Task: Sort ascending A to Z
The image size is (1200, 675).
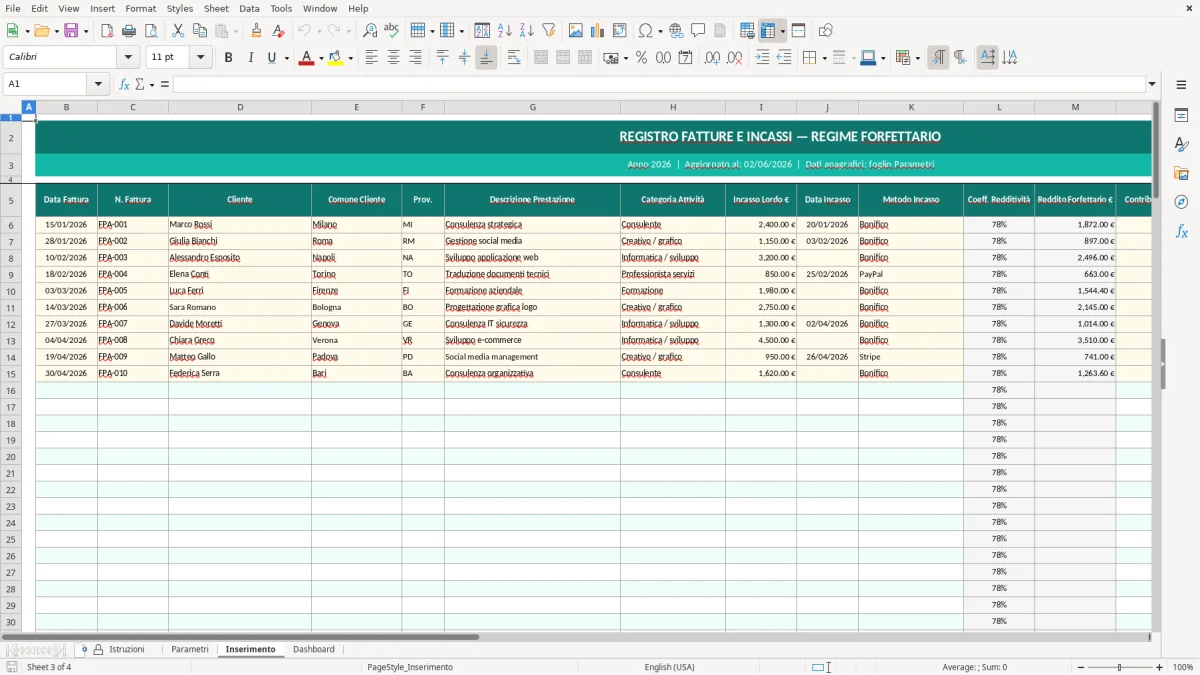Action: pyautogui.click(x=505, y=31)
